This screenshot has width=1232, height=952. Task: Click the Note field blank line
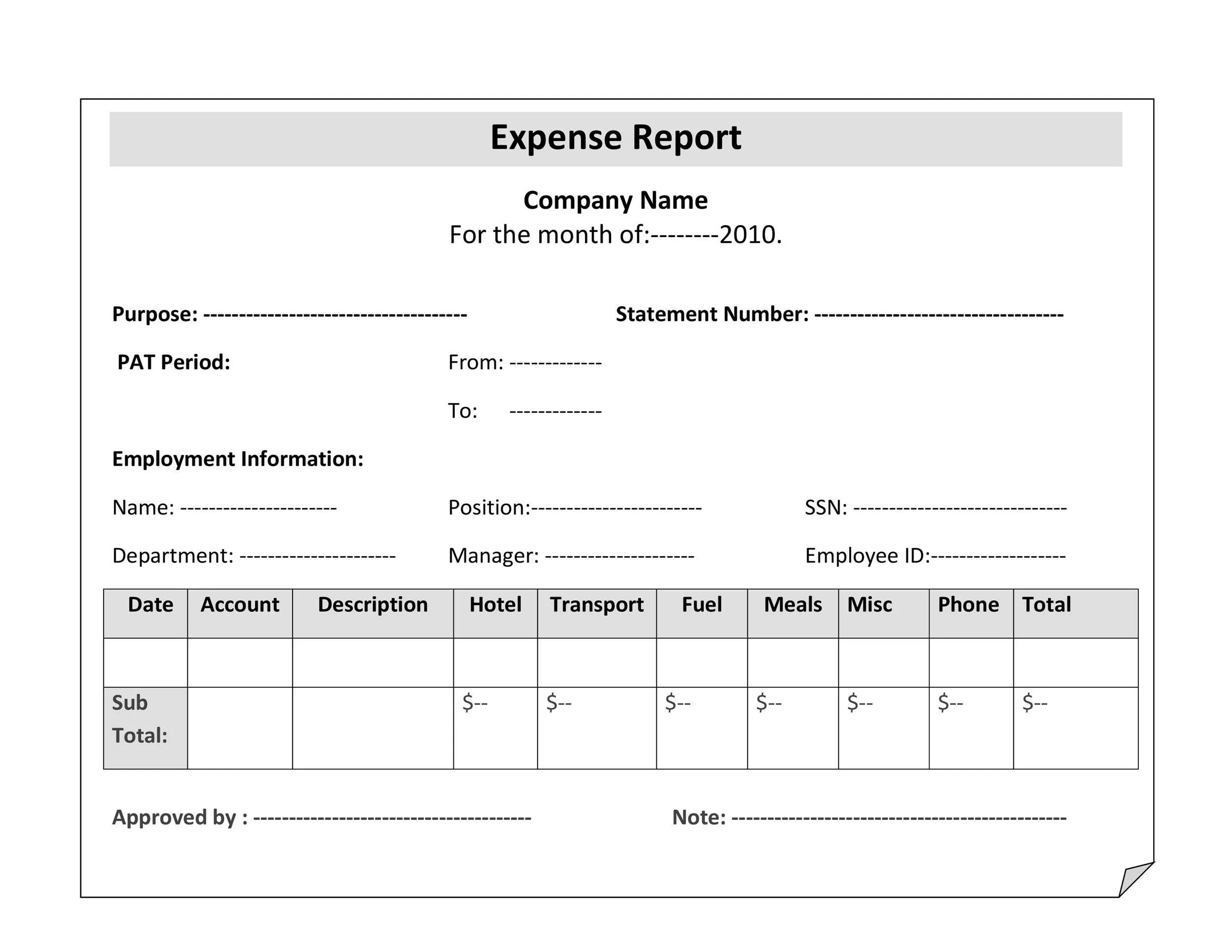tap(898, 818)
